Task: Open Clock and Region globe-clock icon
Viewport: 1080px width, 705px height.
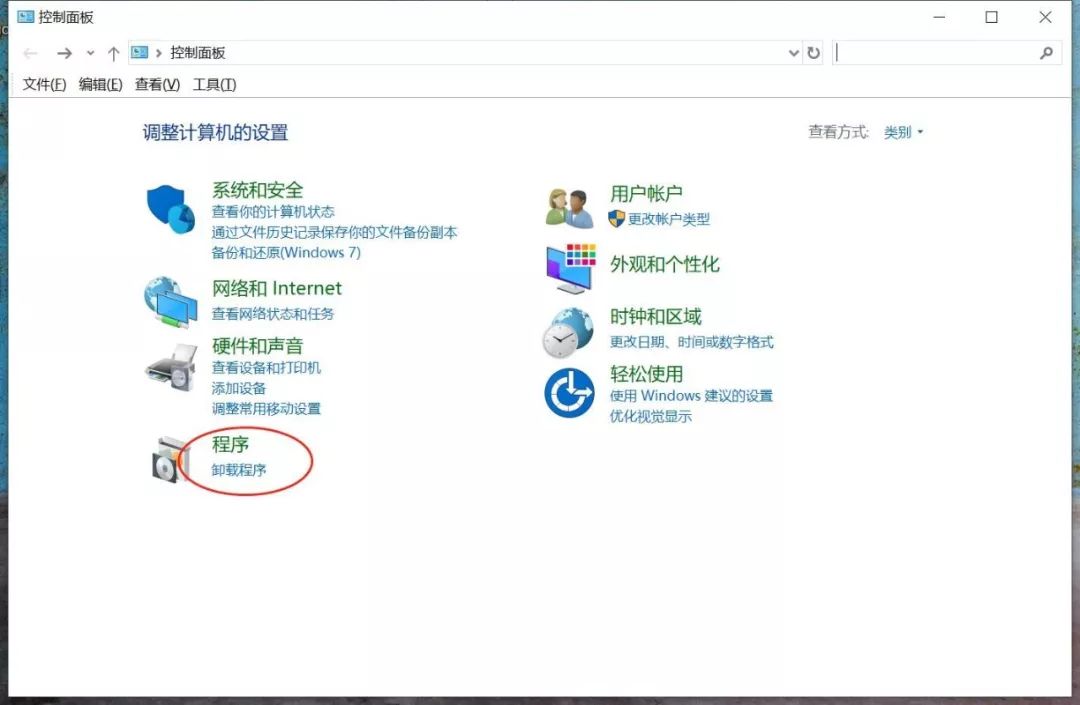Action: (x=568, y=333)
